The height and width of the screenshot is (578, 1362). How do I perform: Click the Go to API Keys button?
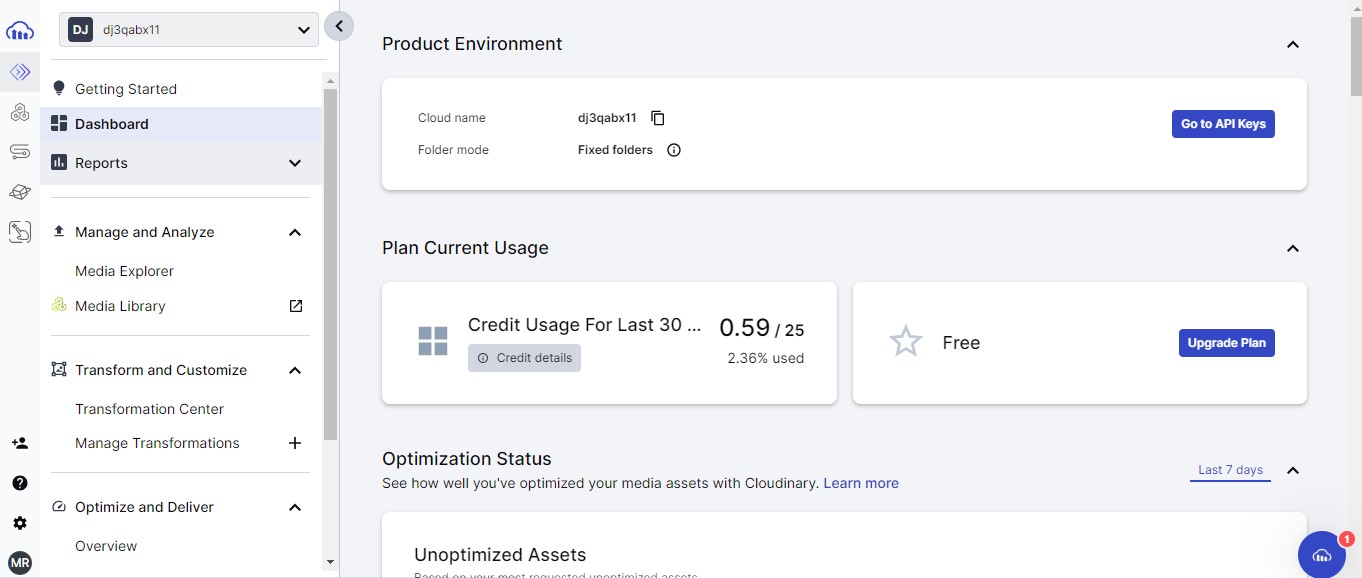click(x=1222, y=124)
